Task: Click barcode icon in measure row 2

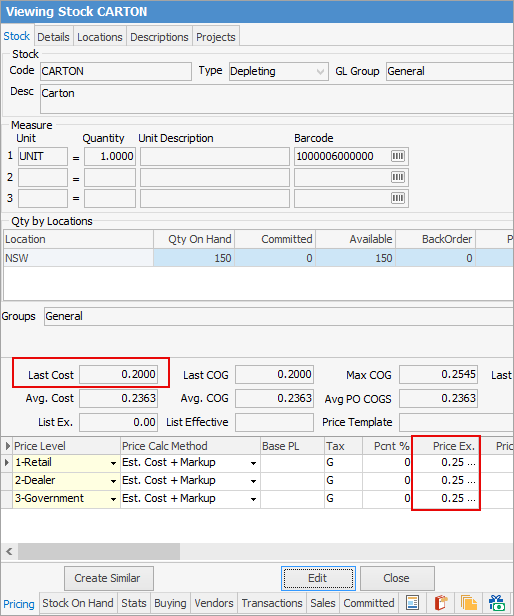Action: click(398, 177)
